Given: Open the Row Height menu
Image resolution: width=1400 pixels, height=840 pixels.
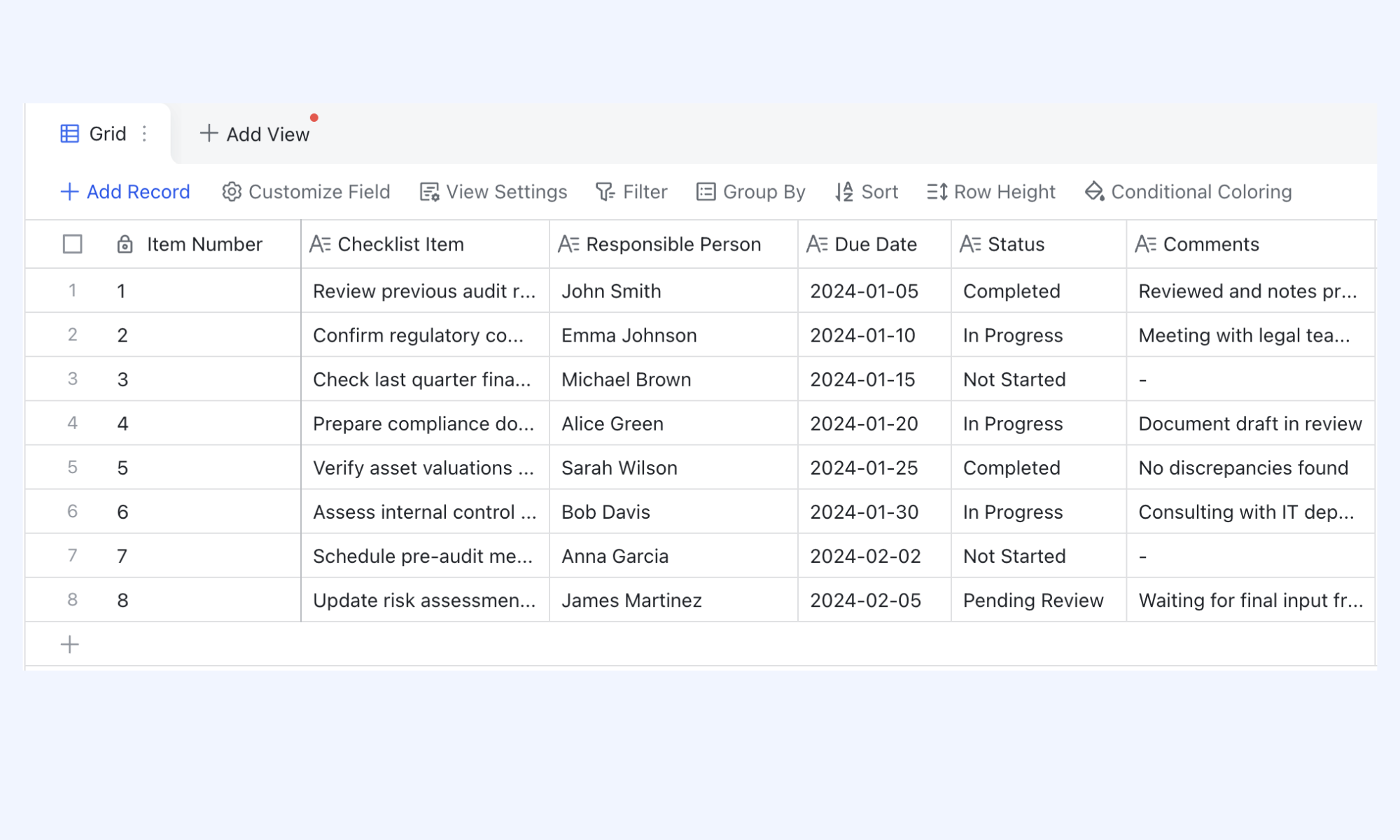Looking at the screenshot, I should click(991, 192).
